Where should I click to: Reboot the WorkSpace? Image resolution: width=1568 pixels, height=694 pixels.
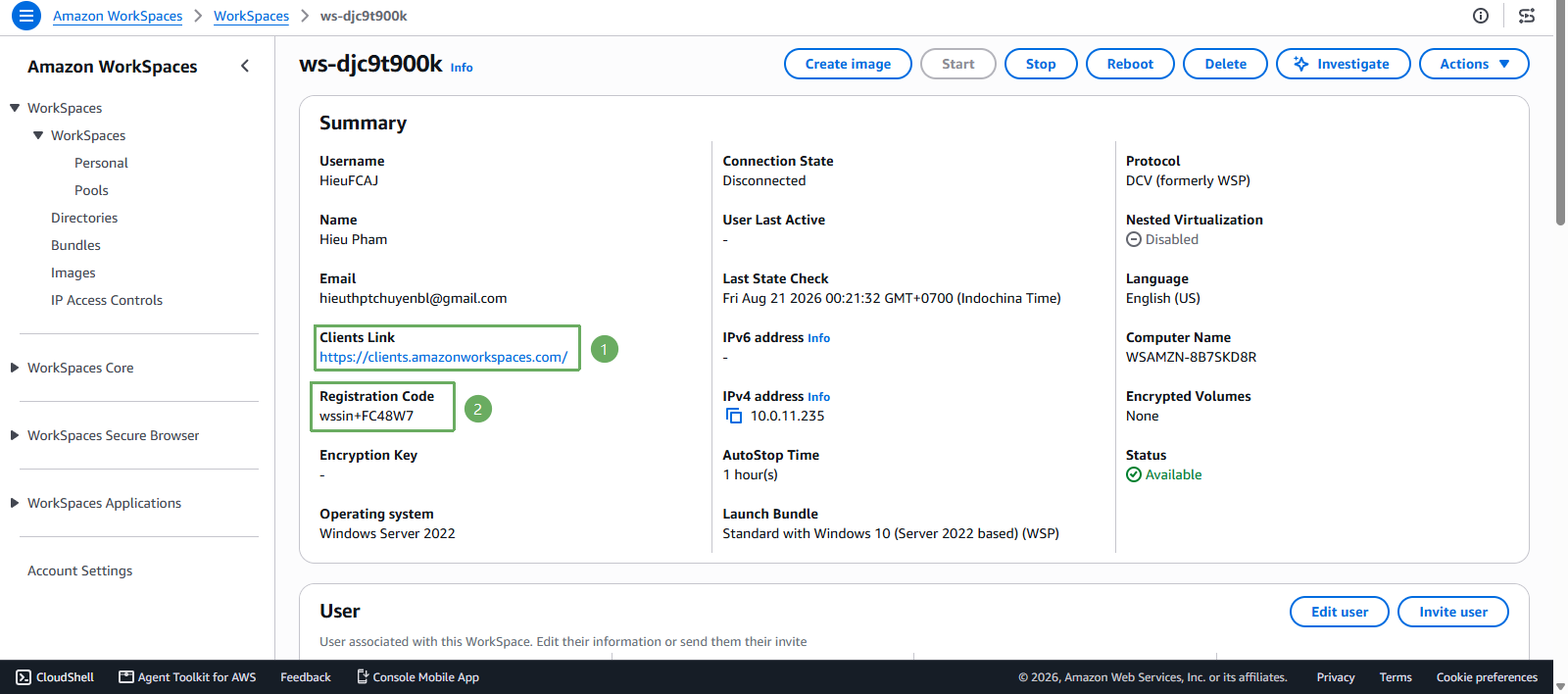[1130, 64]
